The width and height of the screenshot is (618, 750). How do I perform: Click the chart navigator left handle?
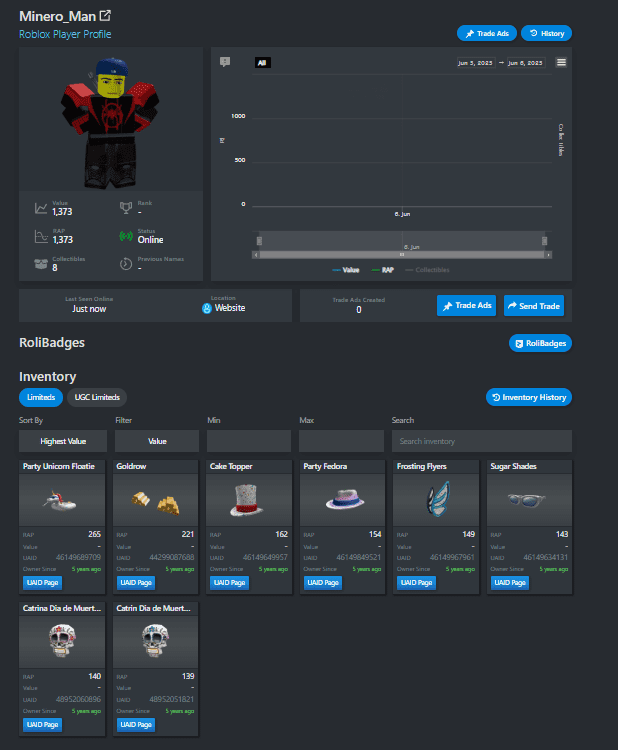pos(259,241)
